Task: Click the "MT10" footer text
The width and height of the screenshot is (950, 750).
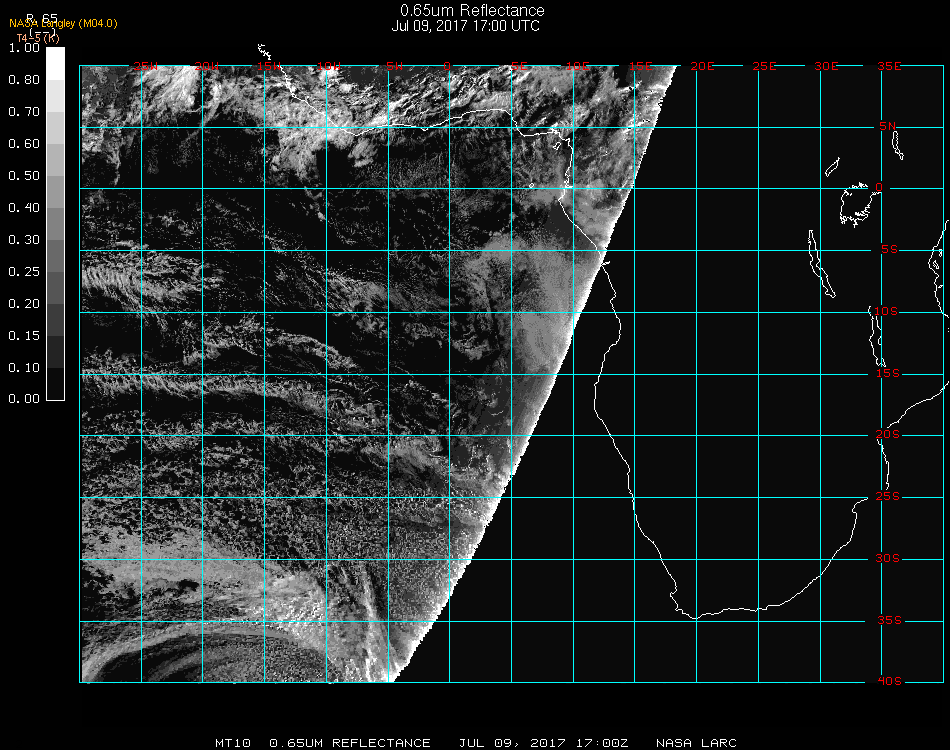Action: click(233, 743)
